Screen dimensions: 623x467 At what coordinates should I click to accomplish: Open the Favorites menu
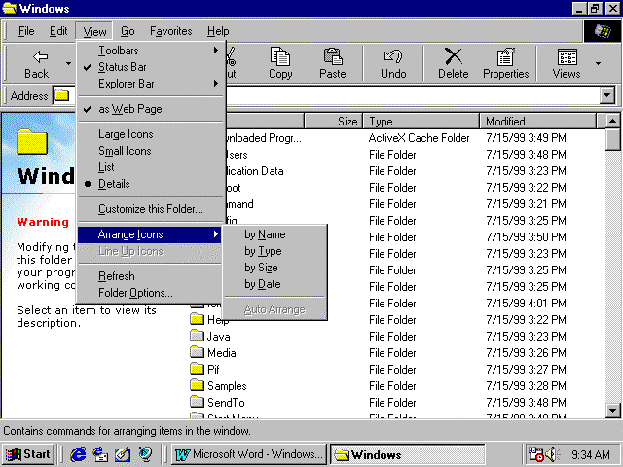[171, 31]
